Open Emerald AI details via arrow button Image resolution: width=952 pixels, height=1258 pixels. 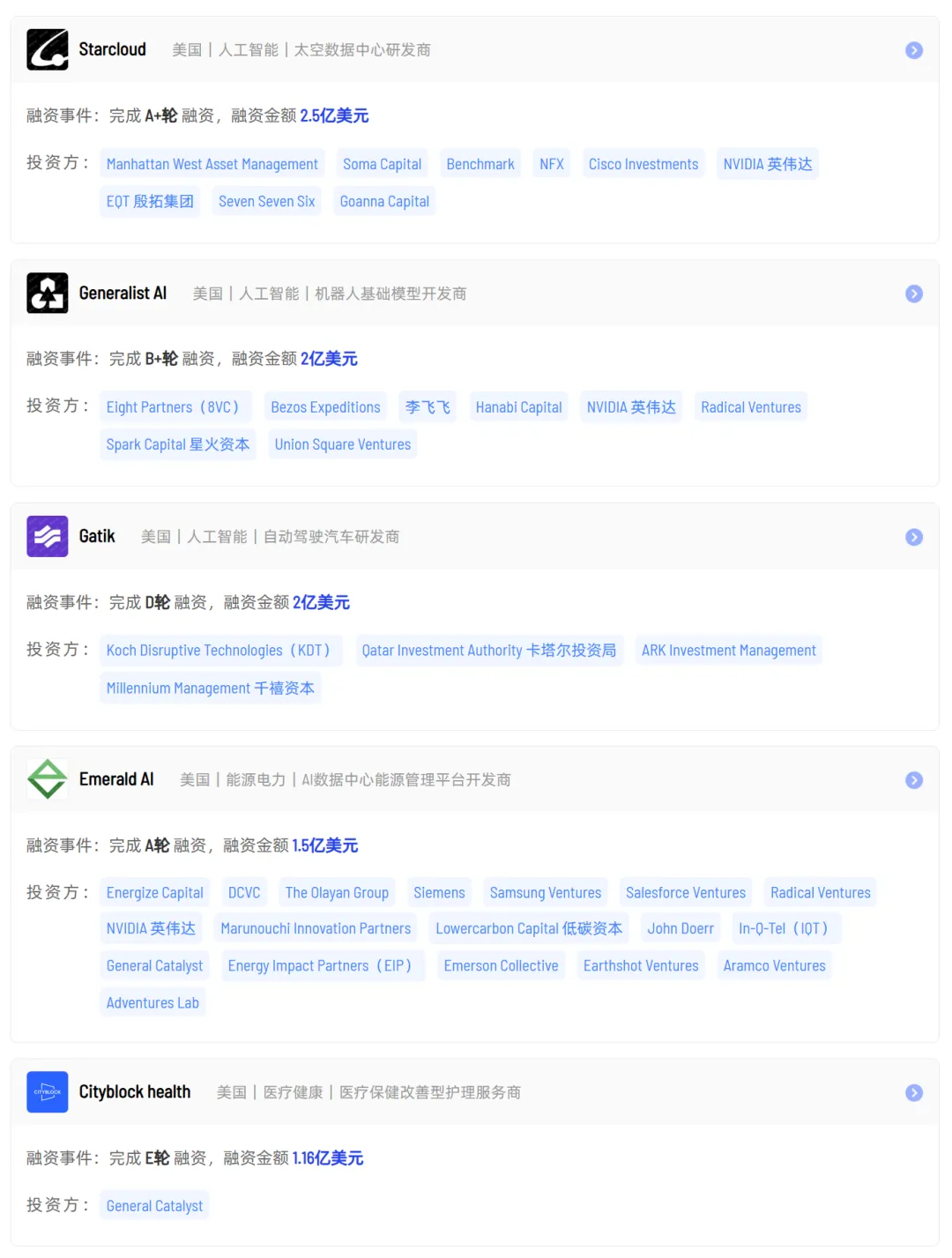pos(914,780)
